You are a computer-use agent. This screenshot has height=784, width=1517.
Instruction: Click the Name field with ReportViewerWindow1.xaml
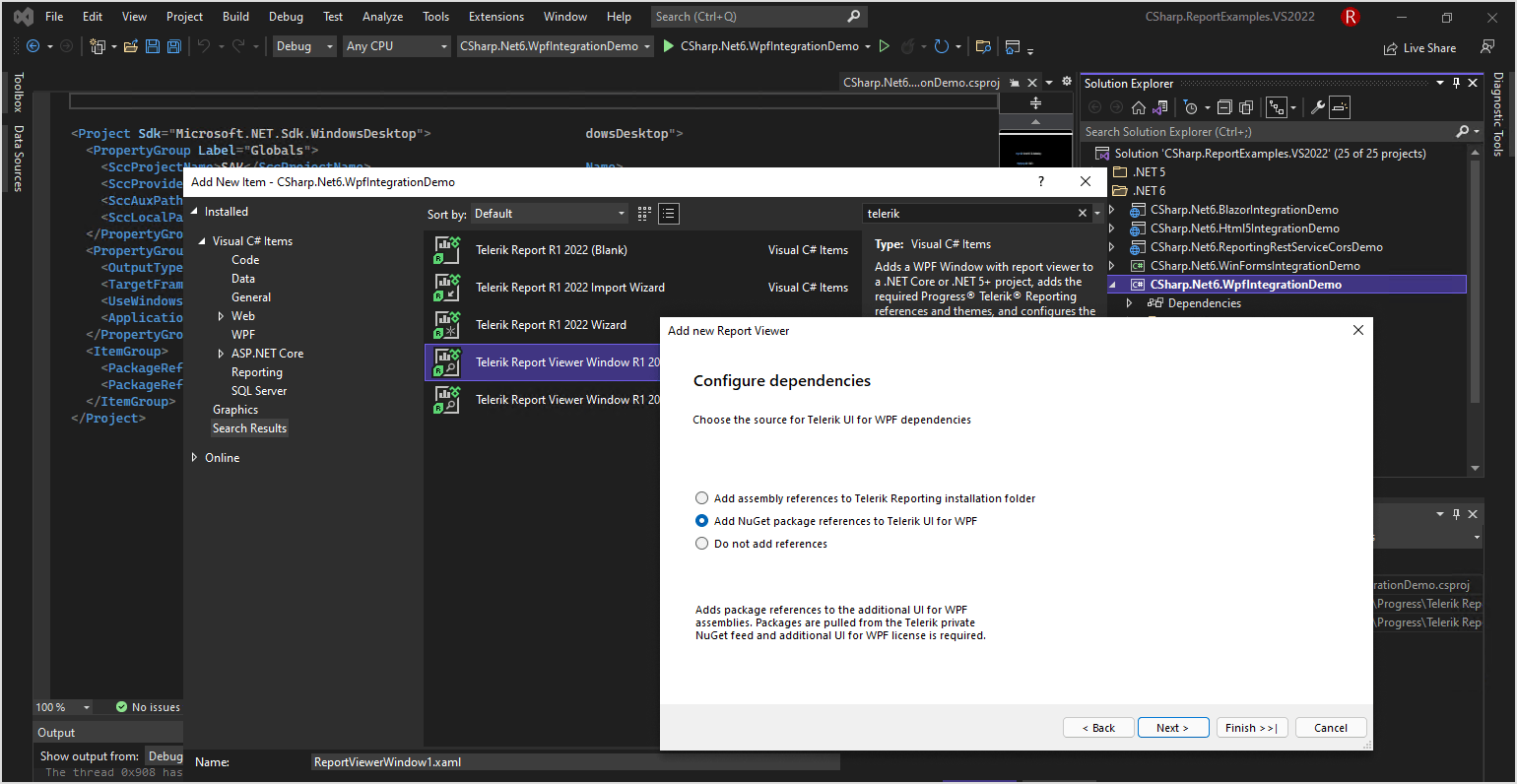[x=575, y=762]
